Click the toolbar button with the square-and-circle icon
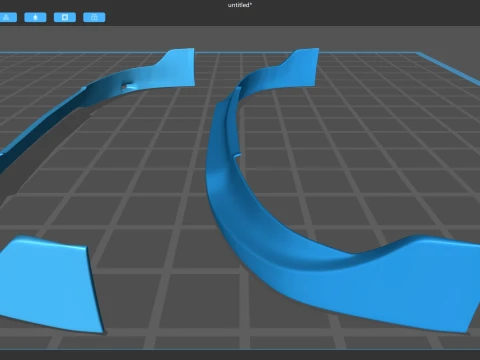Image resolution: width=480 pixels, height=360 pixels. pyautogui.click(x=65, y=17)
